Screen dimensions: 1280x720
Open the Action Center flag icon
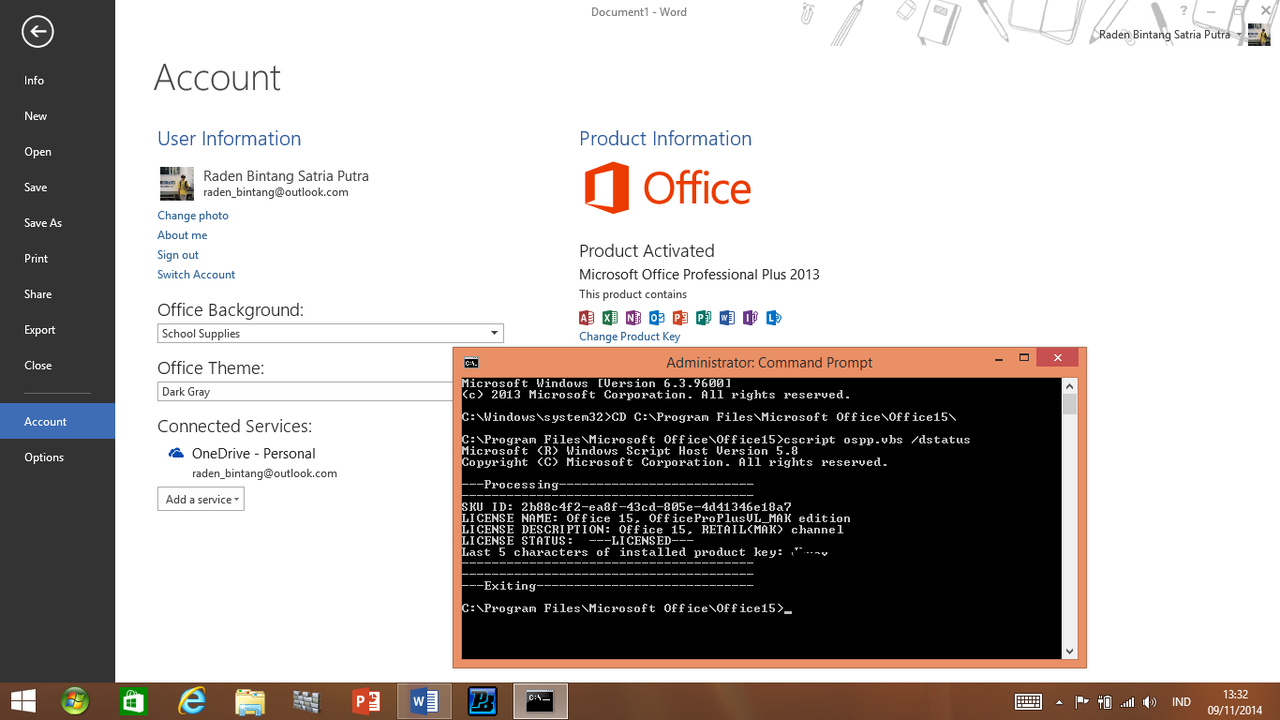pos(1082,702)
